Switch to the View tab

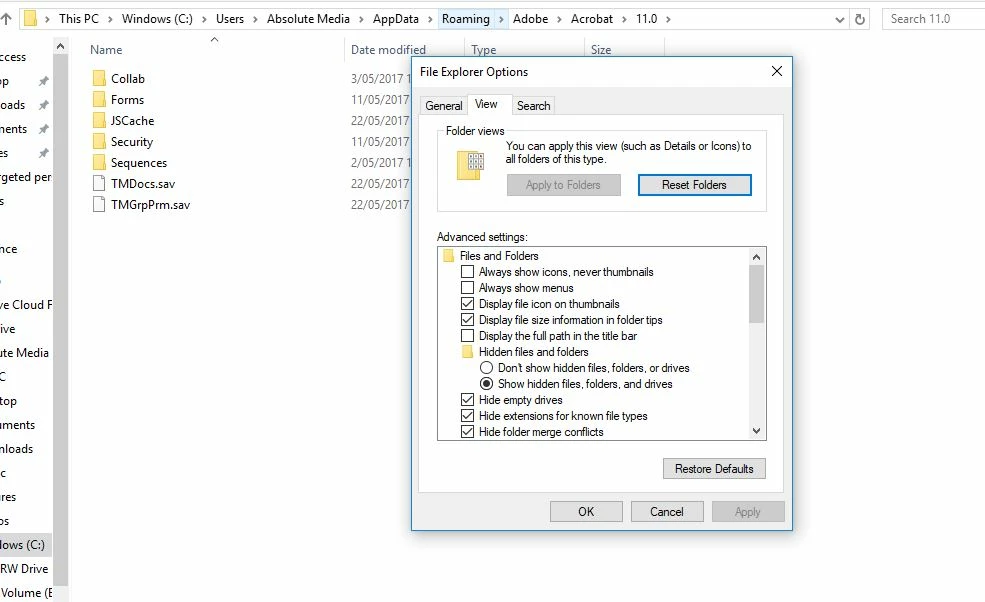pos(486,104)
